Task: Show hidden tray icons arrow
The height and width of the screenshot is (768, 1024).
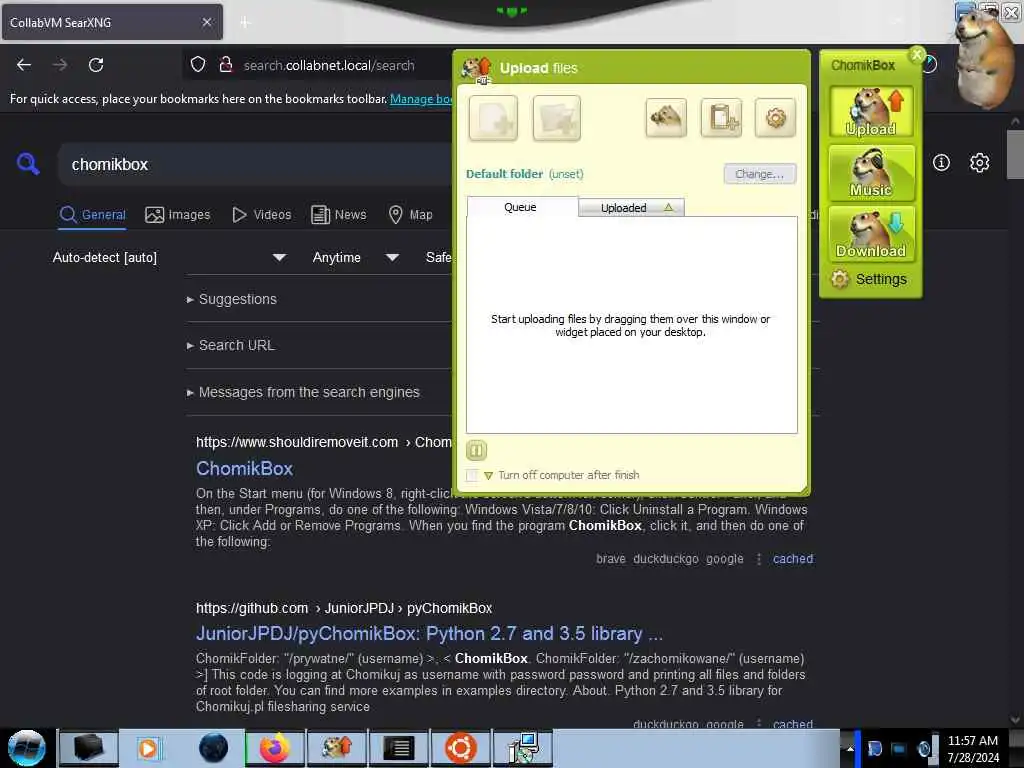Action: tap(850, 748)
